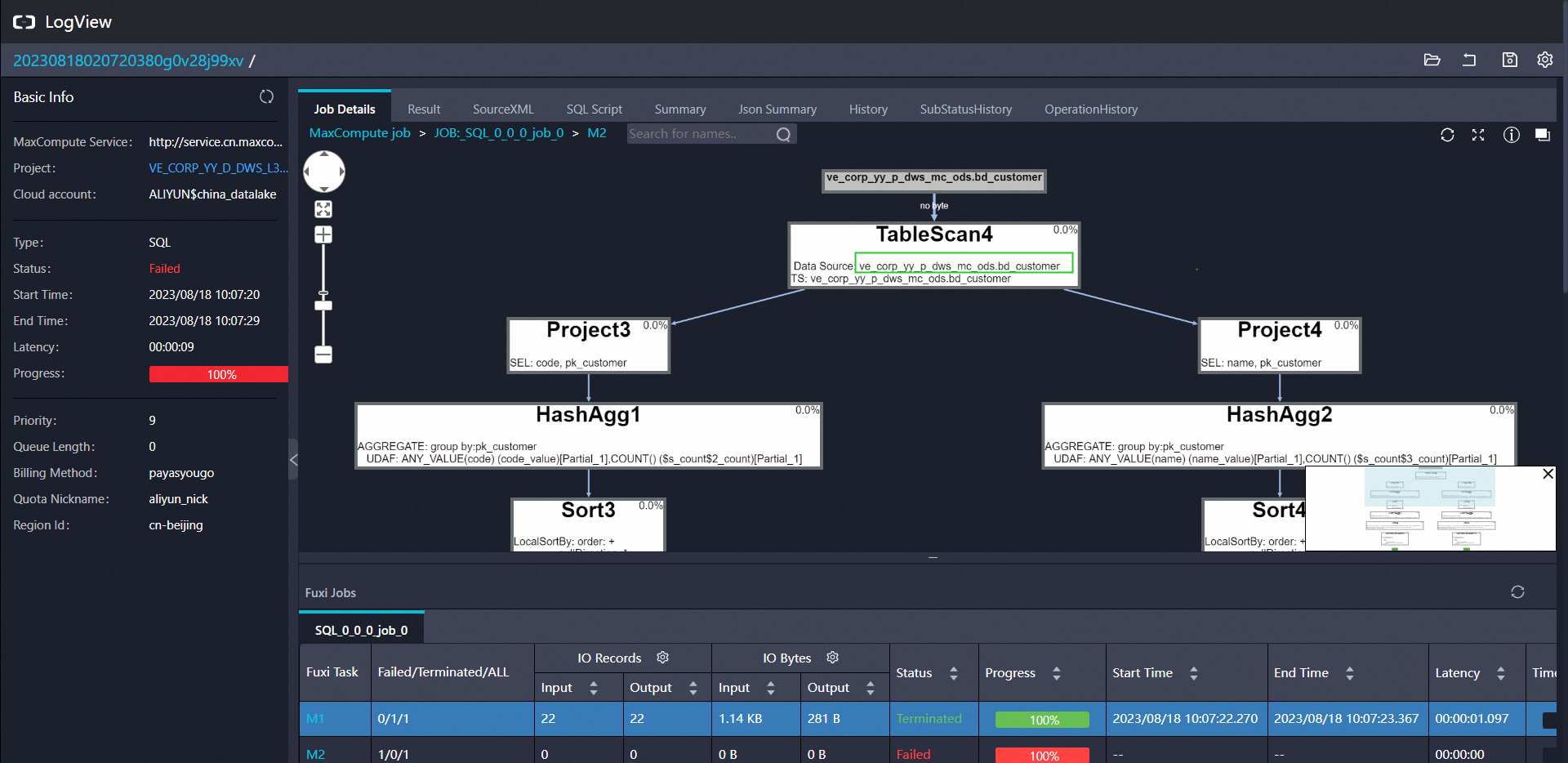Viewport: 1568px width, 763px height.
Task: Close the minimap thumbnail panel
Action: (x=1548, y=474)
